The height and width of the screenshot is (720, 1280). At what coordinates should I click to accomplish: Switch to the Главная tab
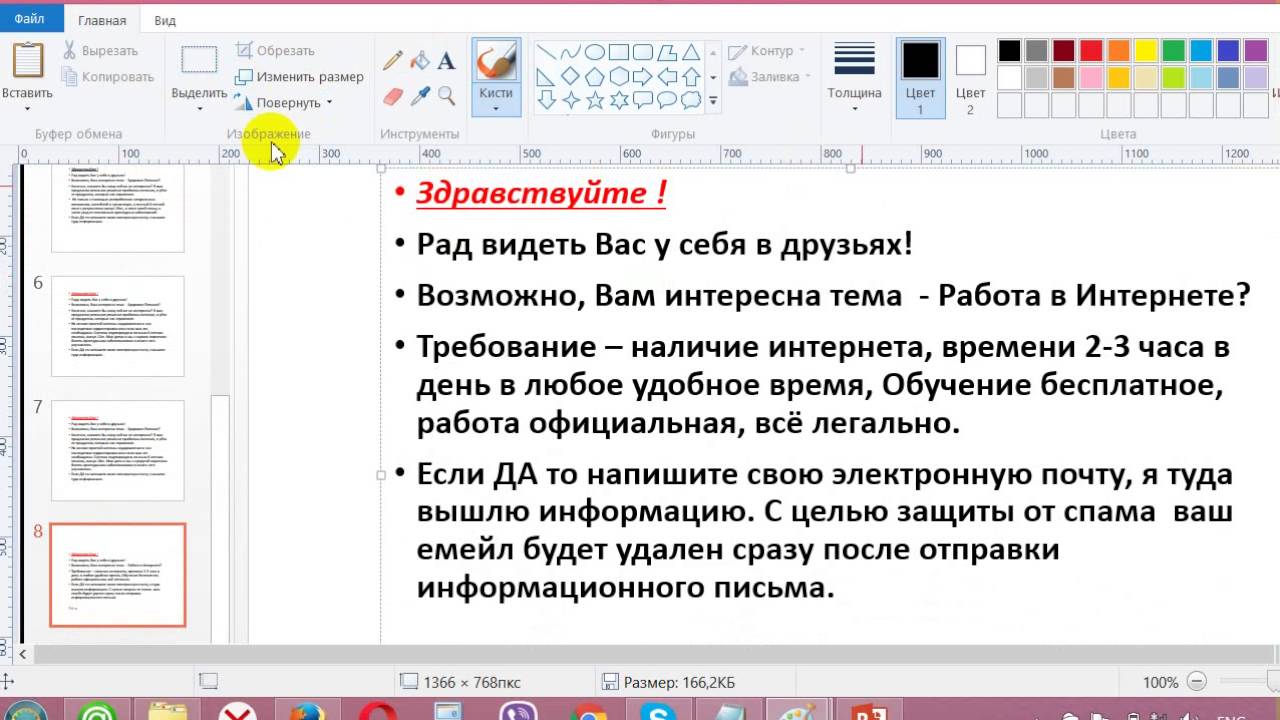pyautogui.click(x=101, y=20)
